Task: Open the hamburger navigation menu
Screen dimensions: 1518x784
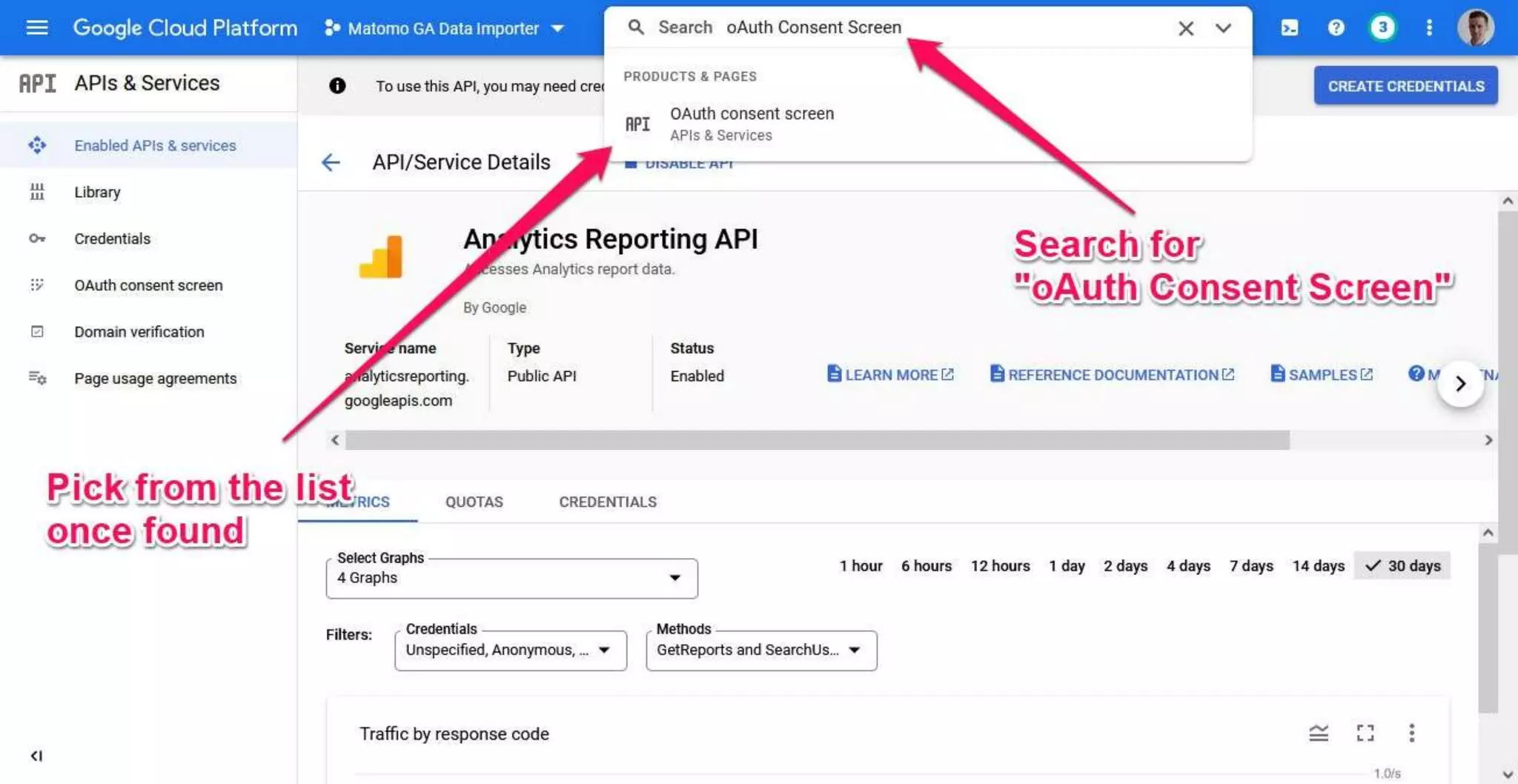Action: [37, 27]
